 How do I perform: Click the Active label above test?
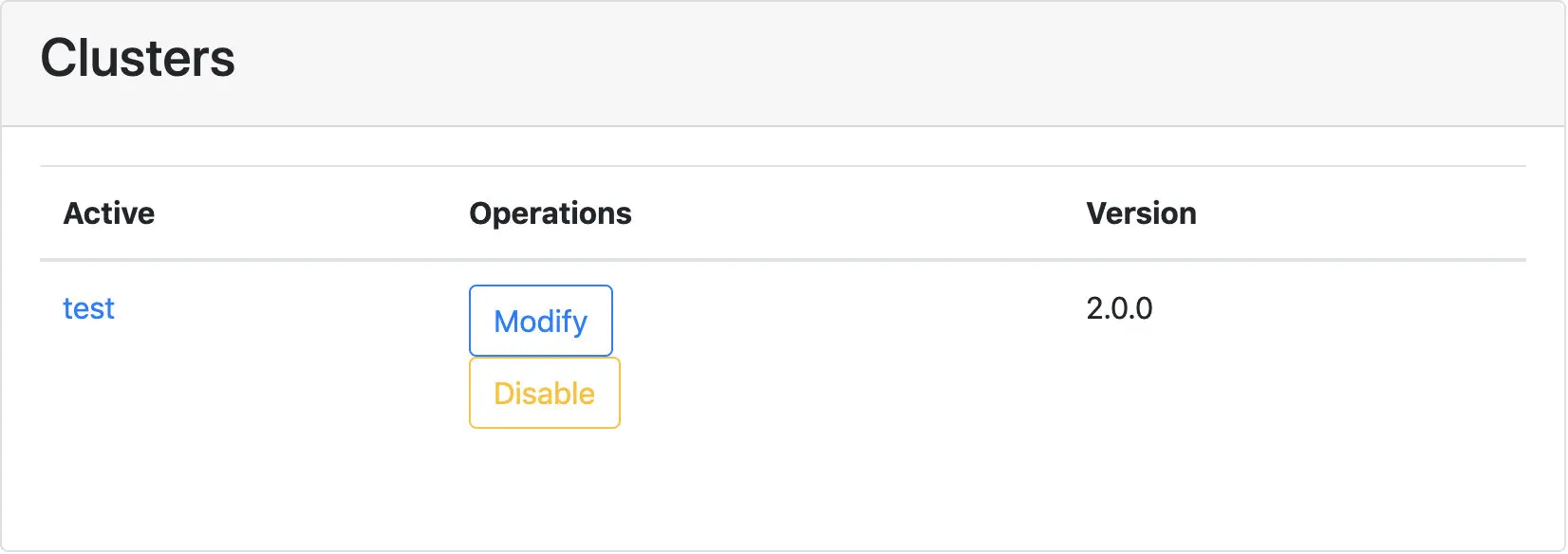point(109,213)
